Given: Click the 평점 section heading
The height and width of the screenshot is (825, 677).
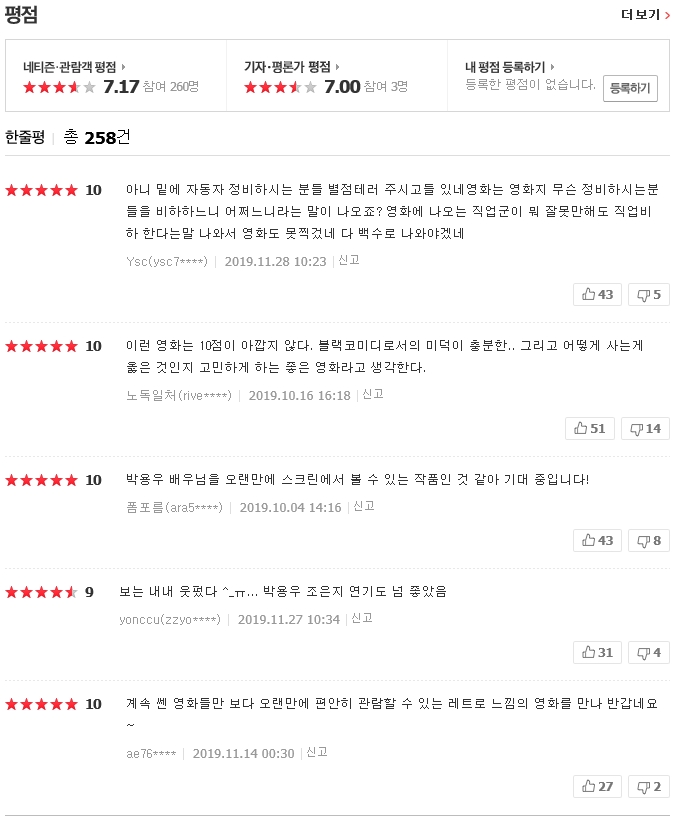Looking at the screenshot, I should [21, 14].
